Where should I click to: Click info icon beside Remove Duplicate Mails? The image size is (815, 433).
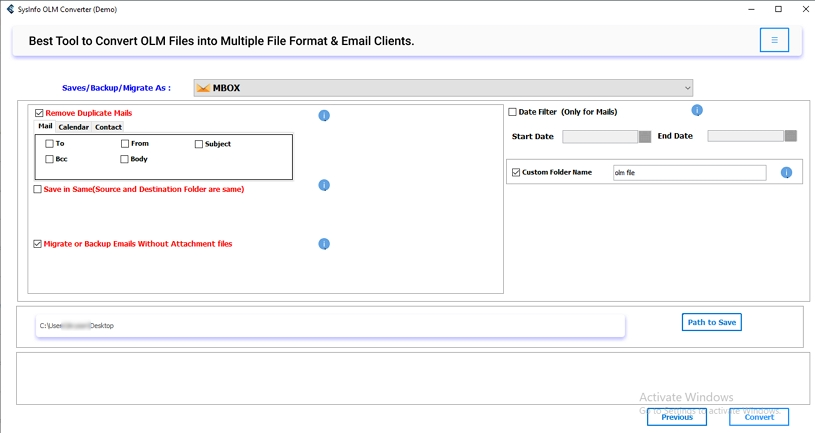click(x=324, y=116)
